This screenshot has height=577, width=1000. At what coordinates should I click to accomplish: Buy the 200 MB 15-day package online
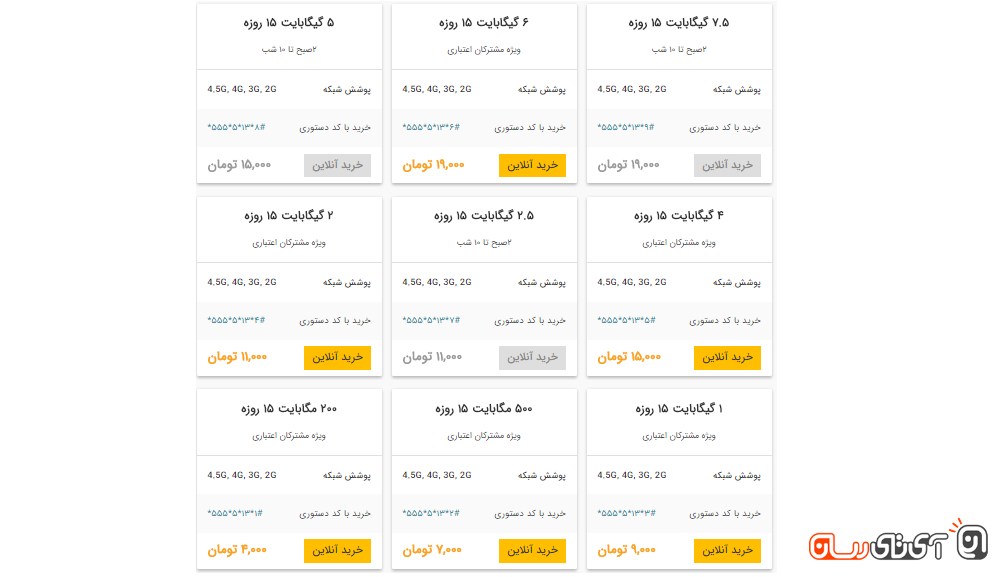pyautogui.click(x=337, y=550)
